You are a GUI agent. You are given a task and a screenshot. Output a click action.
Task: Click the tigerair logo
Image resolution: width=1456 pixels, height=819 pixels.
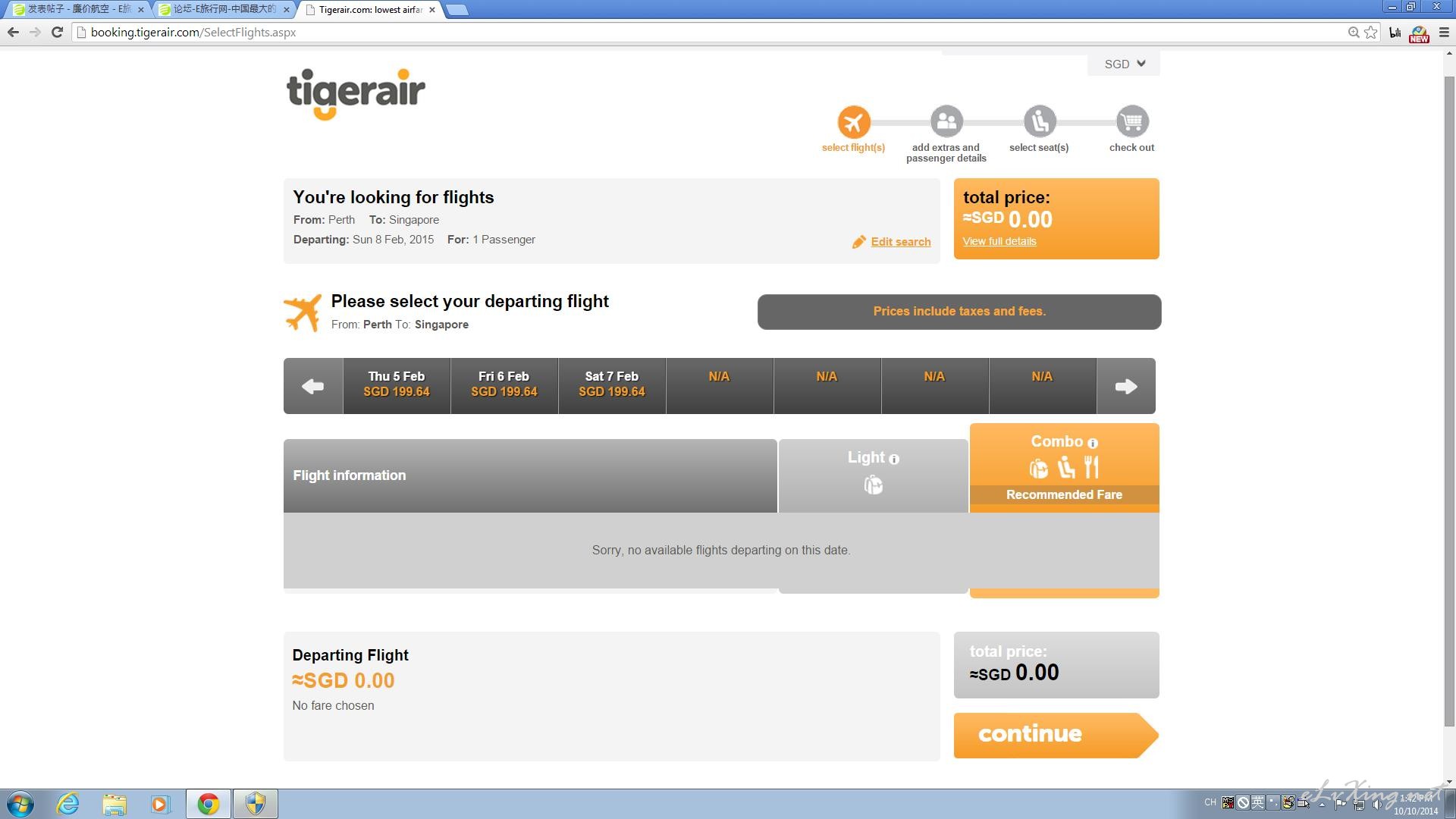[x=356, y=94]
